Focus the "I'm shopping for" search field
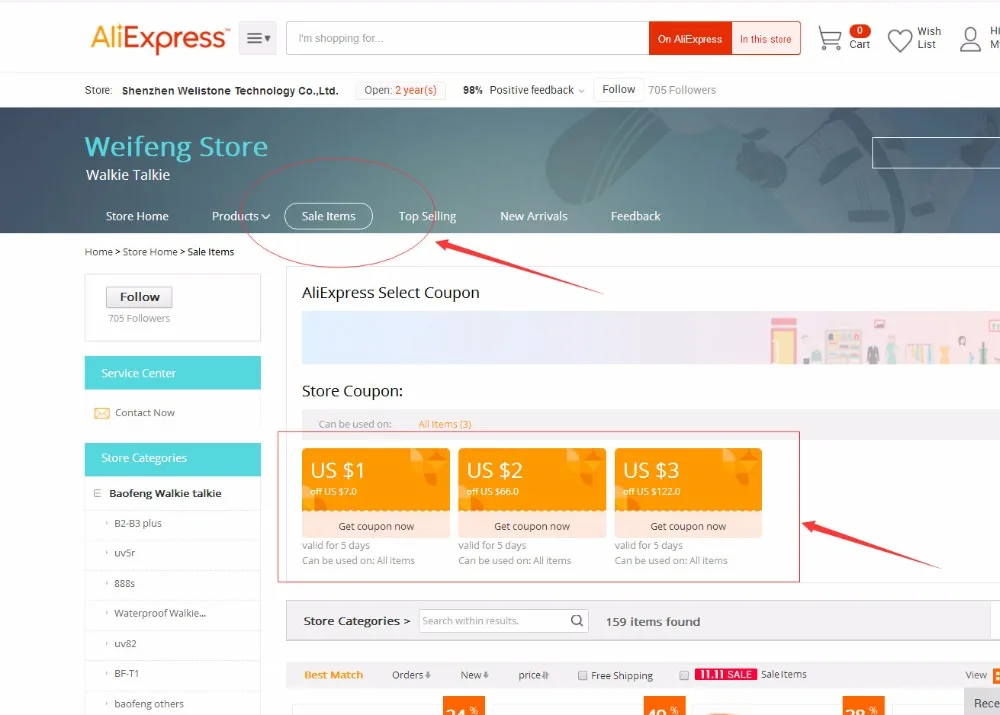The height and width of the screenshot is (715, 1000). (467, 38)
